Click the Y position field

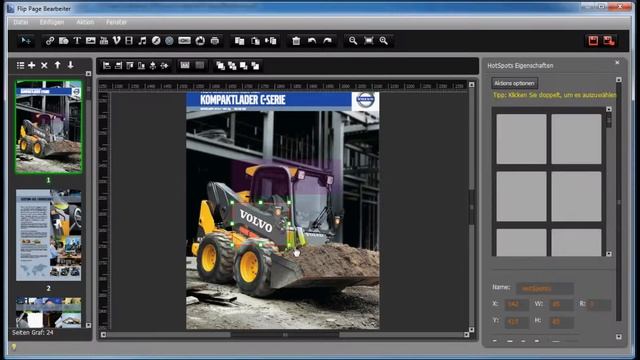coord(516,322)
